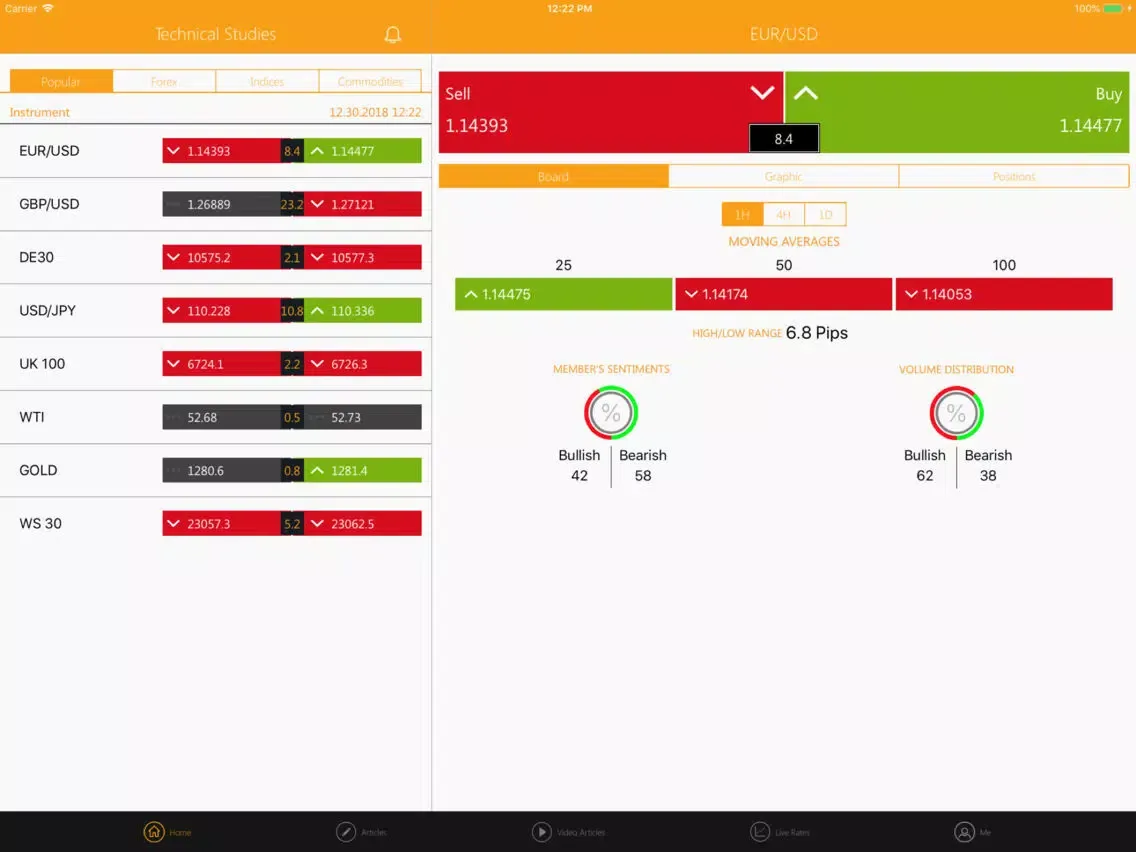Select the 100-period moving average 1.14053
The image size is (1136, 852).
pos(1004,294)
